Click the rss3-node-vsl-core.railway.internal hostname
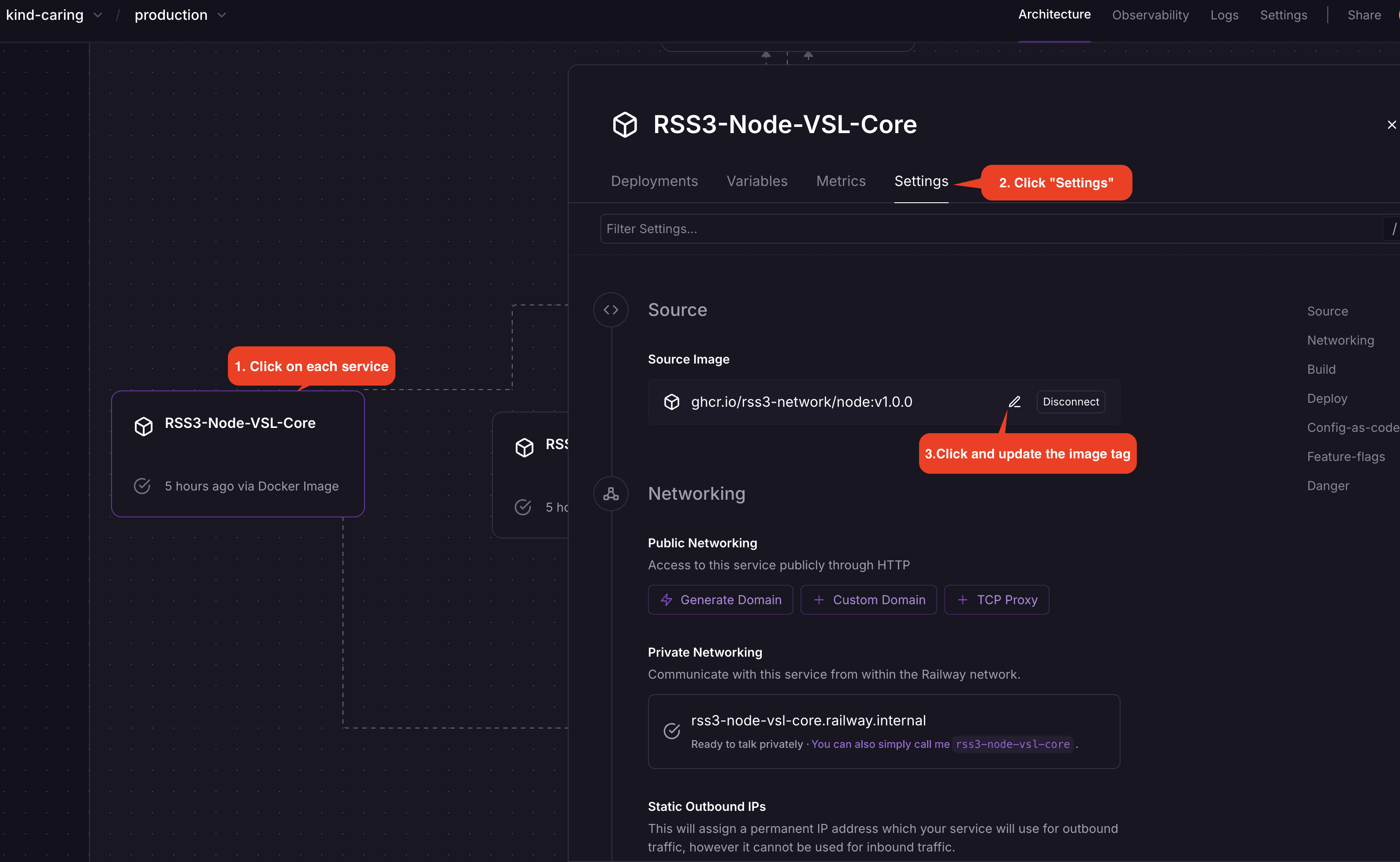 (x=808, y=721)
